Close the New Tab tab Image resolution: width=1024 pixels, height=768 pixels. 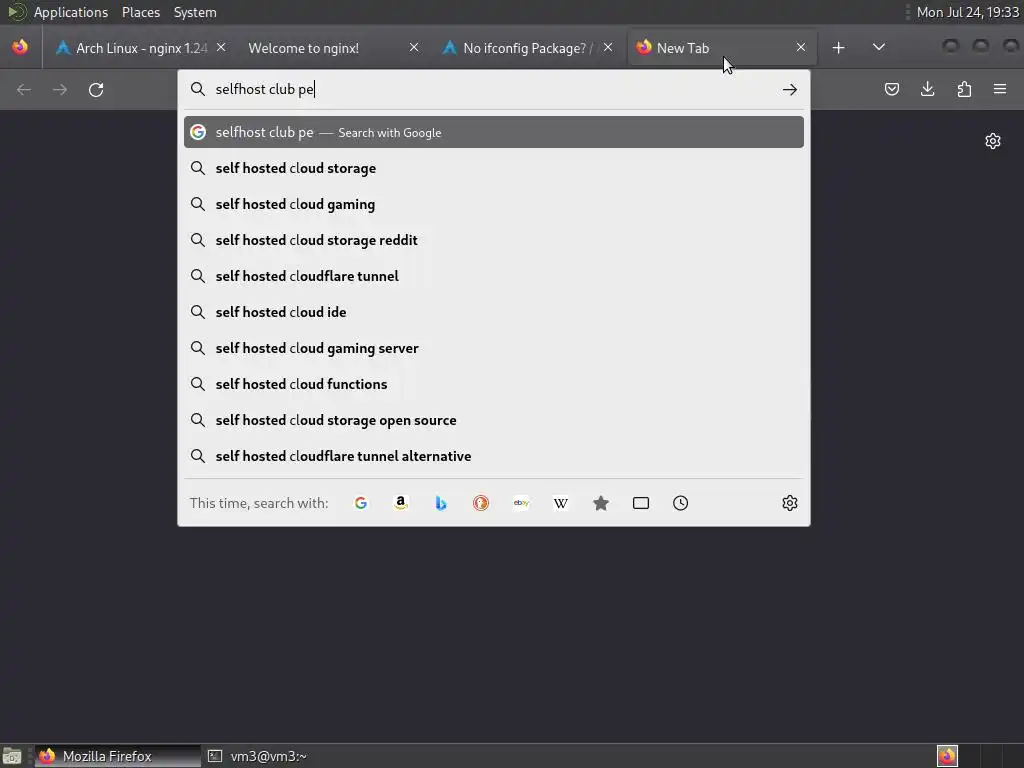[x=801, y=47]
